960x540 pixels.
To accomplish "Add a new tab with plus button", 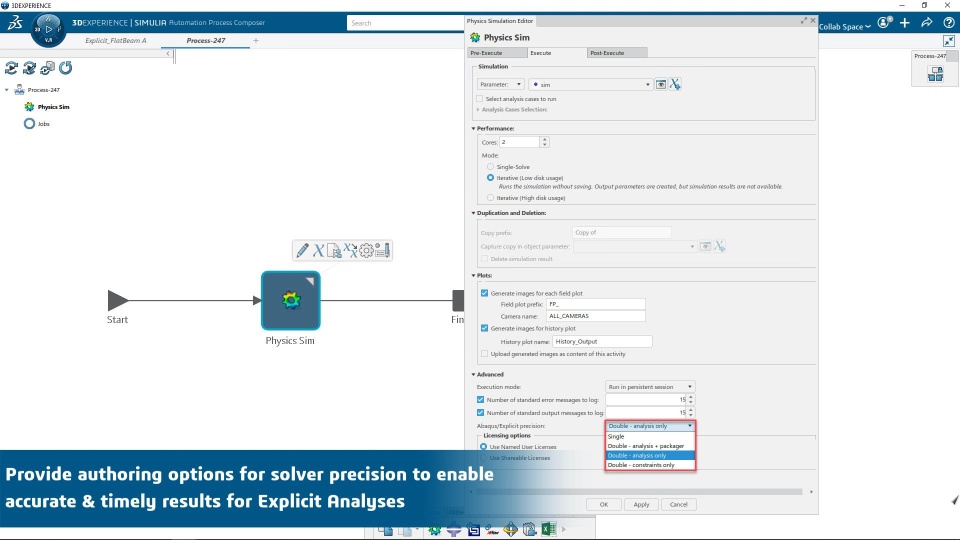I will (256, 40).
